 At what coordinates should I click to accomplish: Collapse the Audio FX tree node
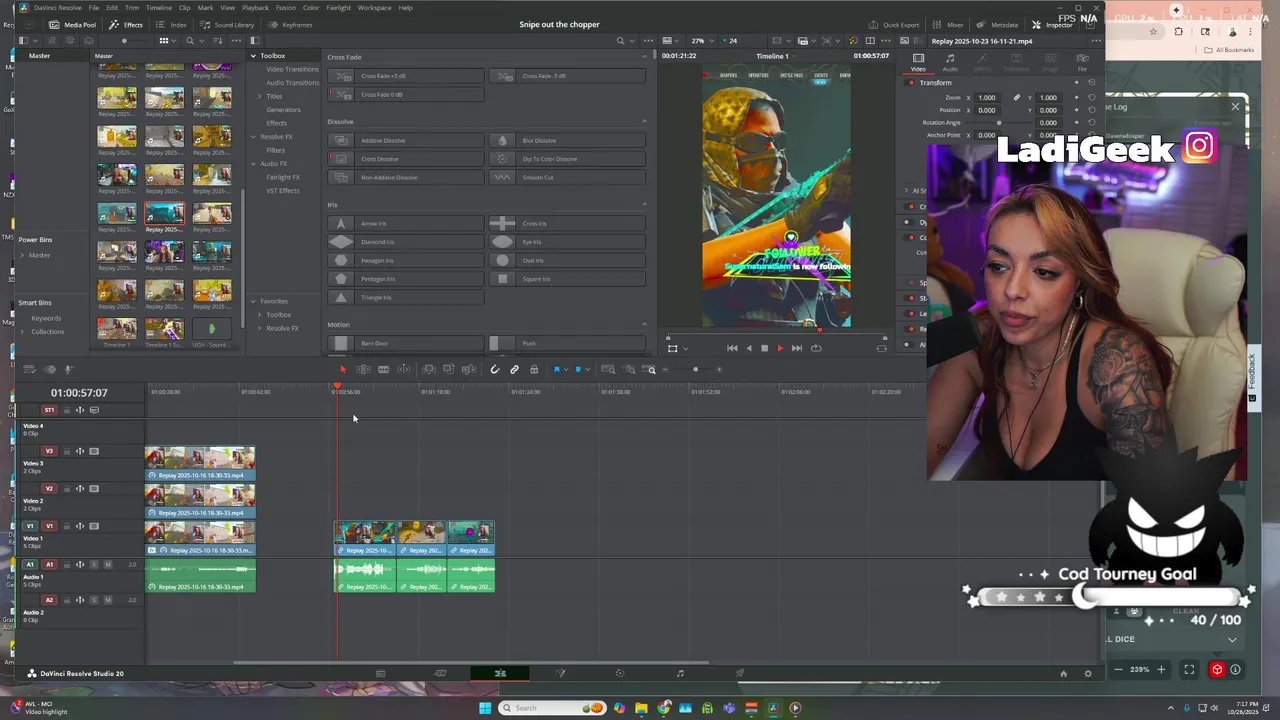click(253, 164)
